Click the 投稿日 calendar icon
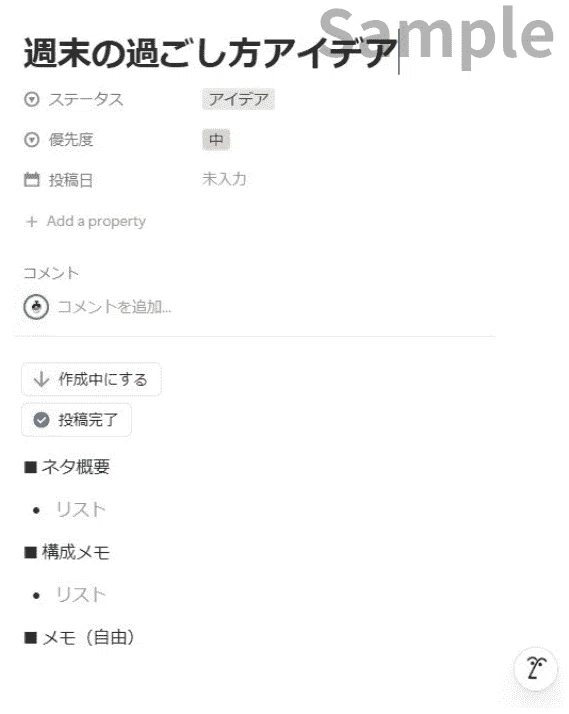Screen dimensions: 569x714 (x=31, y=179)
